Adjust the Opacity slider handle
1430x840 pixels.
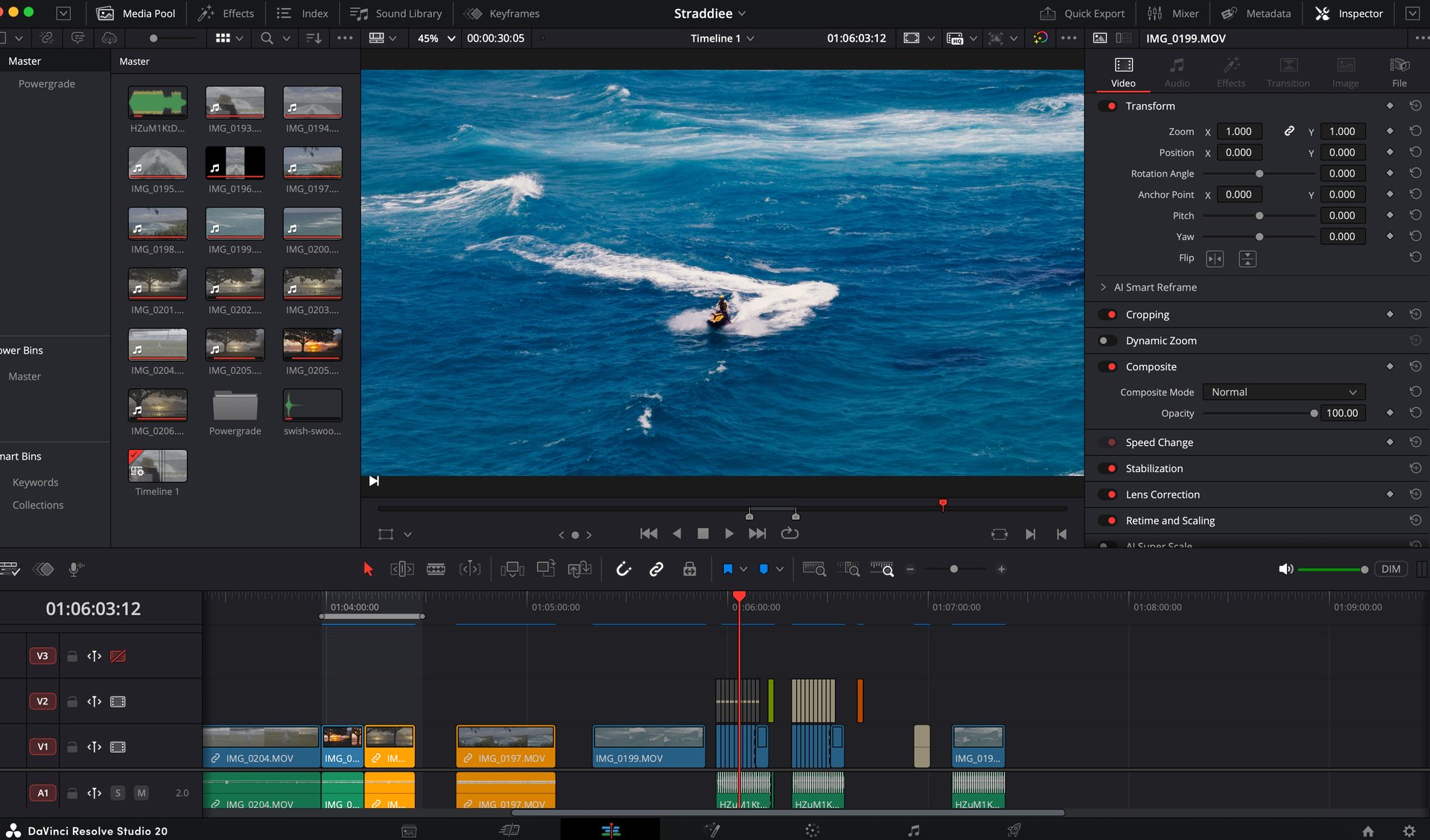coord(1313,413)
